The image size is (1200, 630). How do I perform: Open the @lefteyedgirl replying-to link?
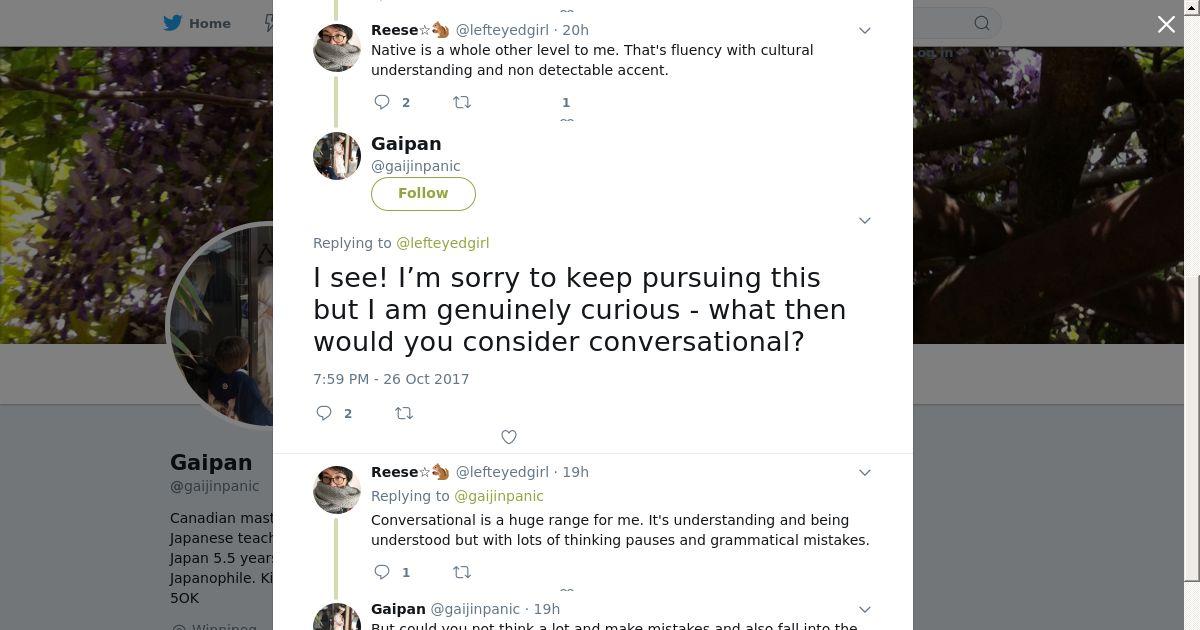(442, 243)
